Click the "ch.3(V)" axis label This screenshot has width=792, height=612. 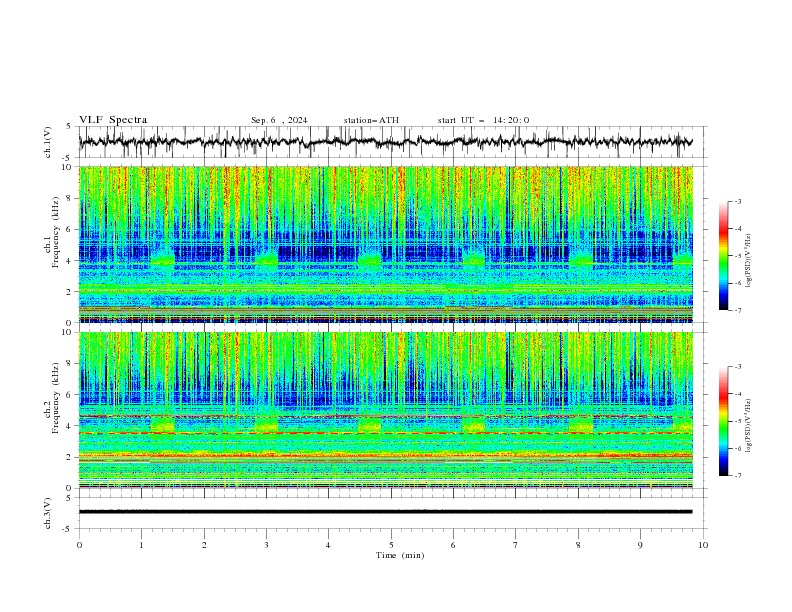48,513
